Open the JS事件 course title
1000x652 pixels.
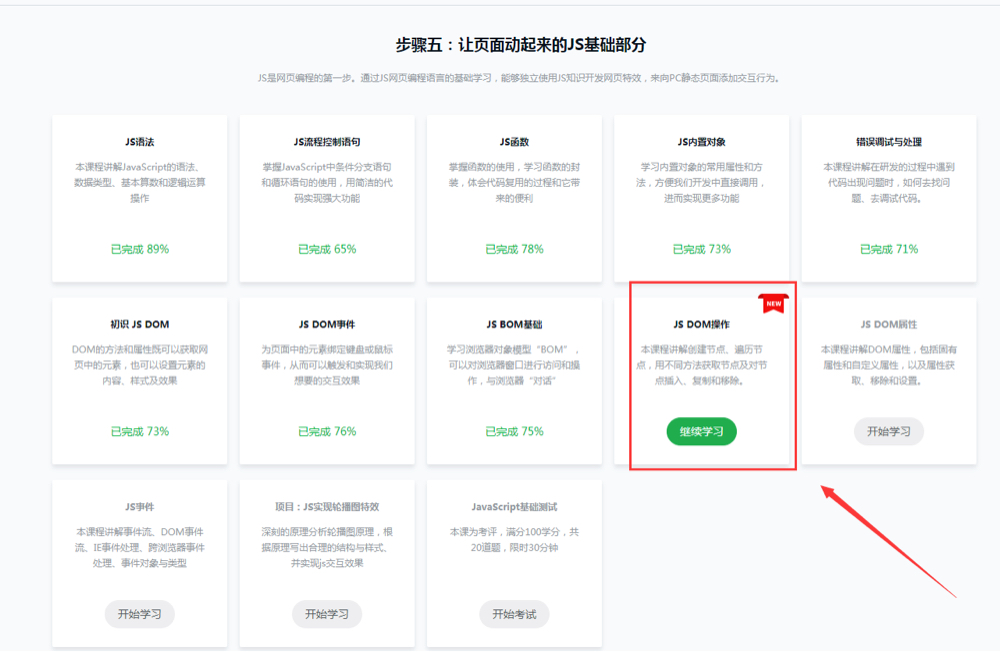coord(140,507)
